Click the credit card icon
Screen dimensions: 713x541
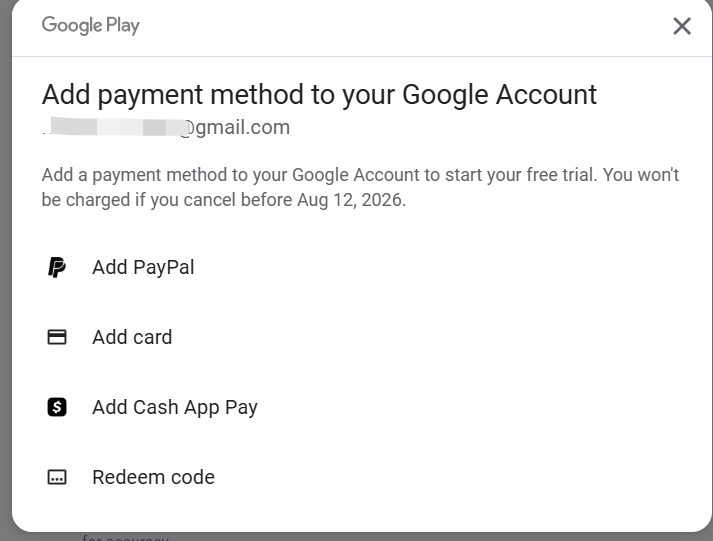[x=57, y=337]
